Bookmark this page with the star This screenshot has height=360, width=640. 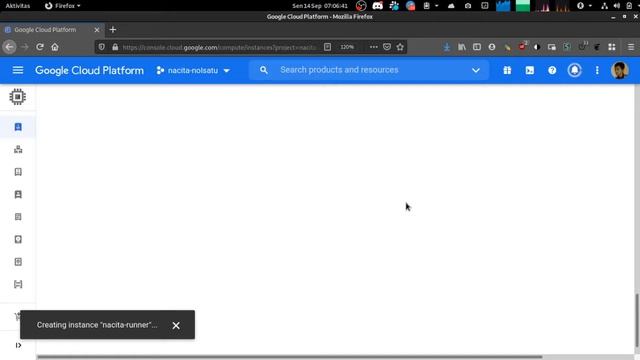(x=400, y=47)
